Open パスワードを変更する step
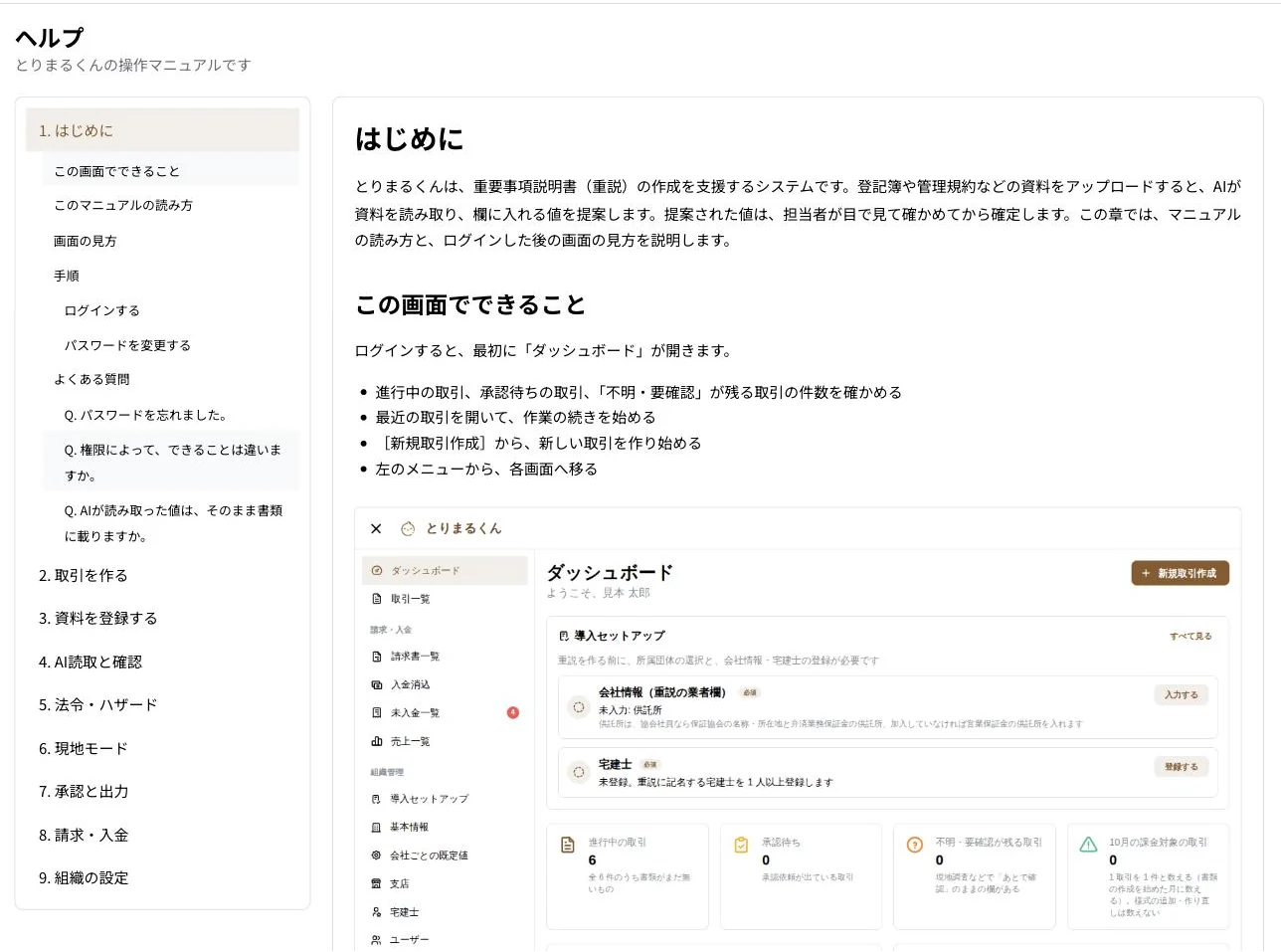1281x952 pixels. point(170,345)
